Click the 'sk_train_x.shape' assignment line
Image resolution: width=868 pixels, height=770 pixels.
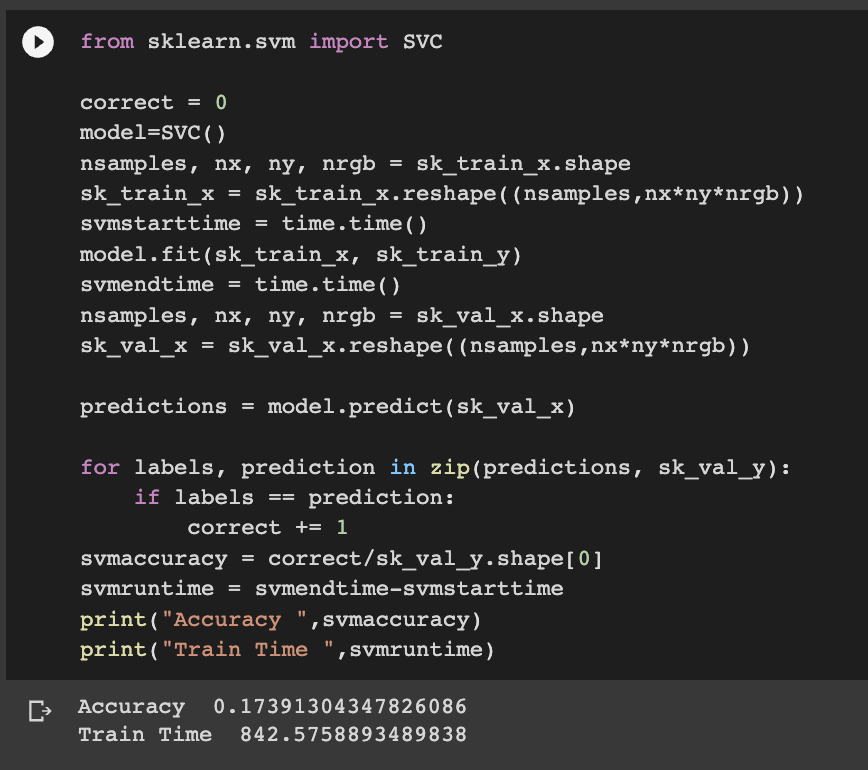[x=355, y=163]
